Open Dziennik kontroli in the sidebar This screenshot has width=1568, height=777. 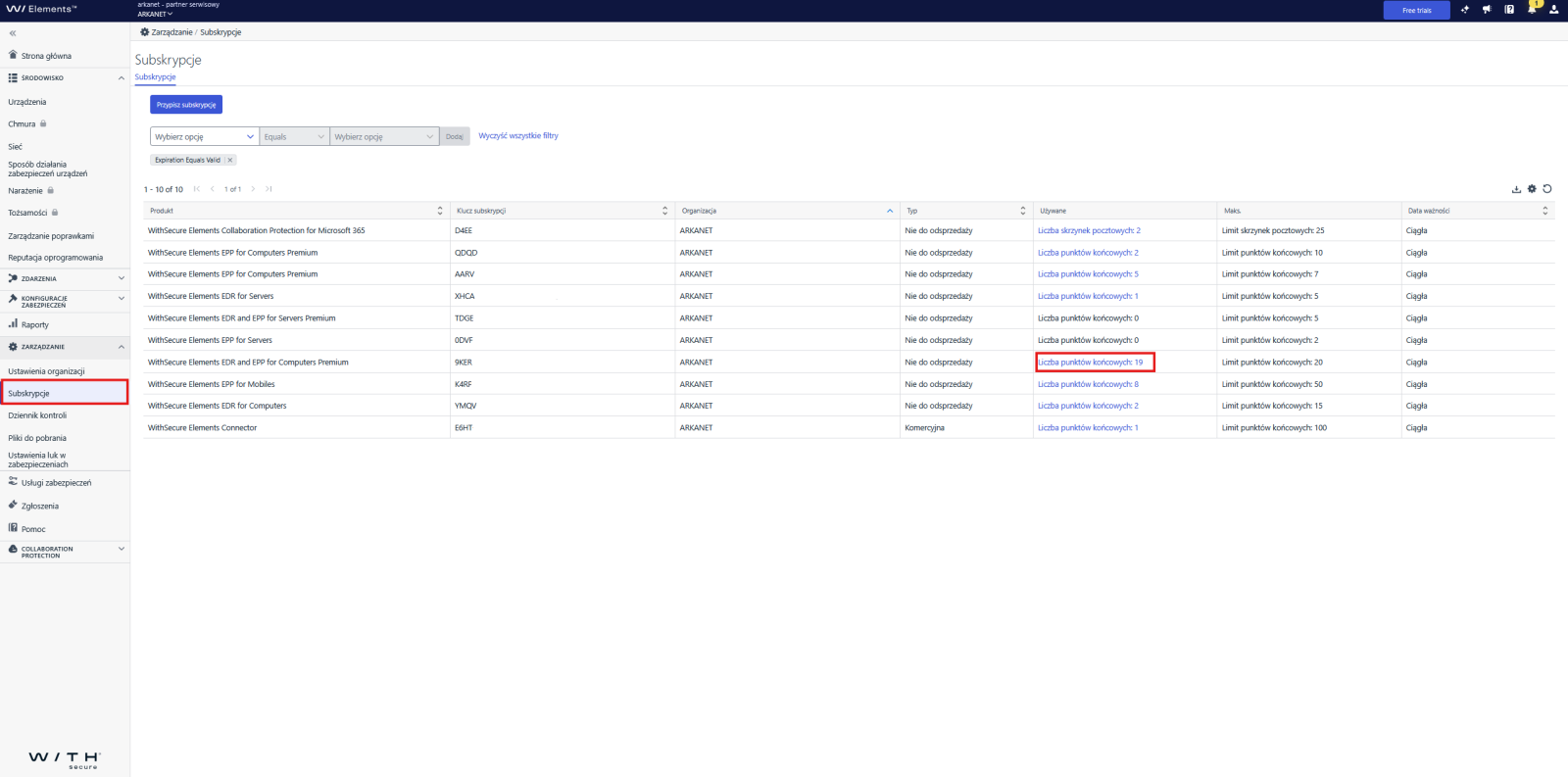coord(37,415)
